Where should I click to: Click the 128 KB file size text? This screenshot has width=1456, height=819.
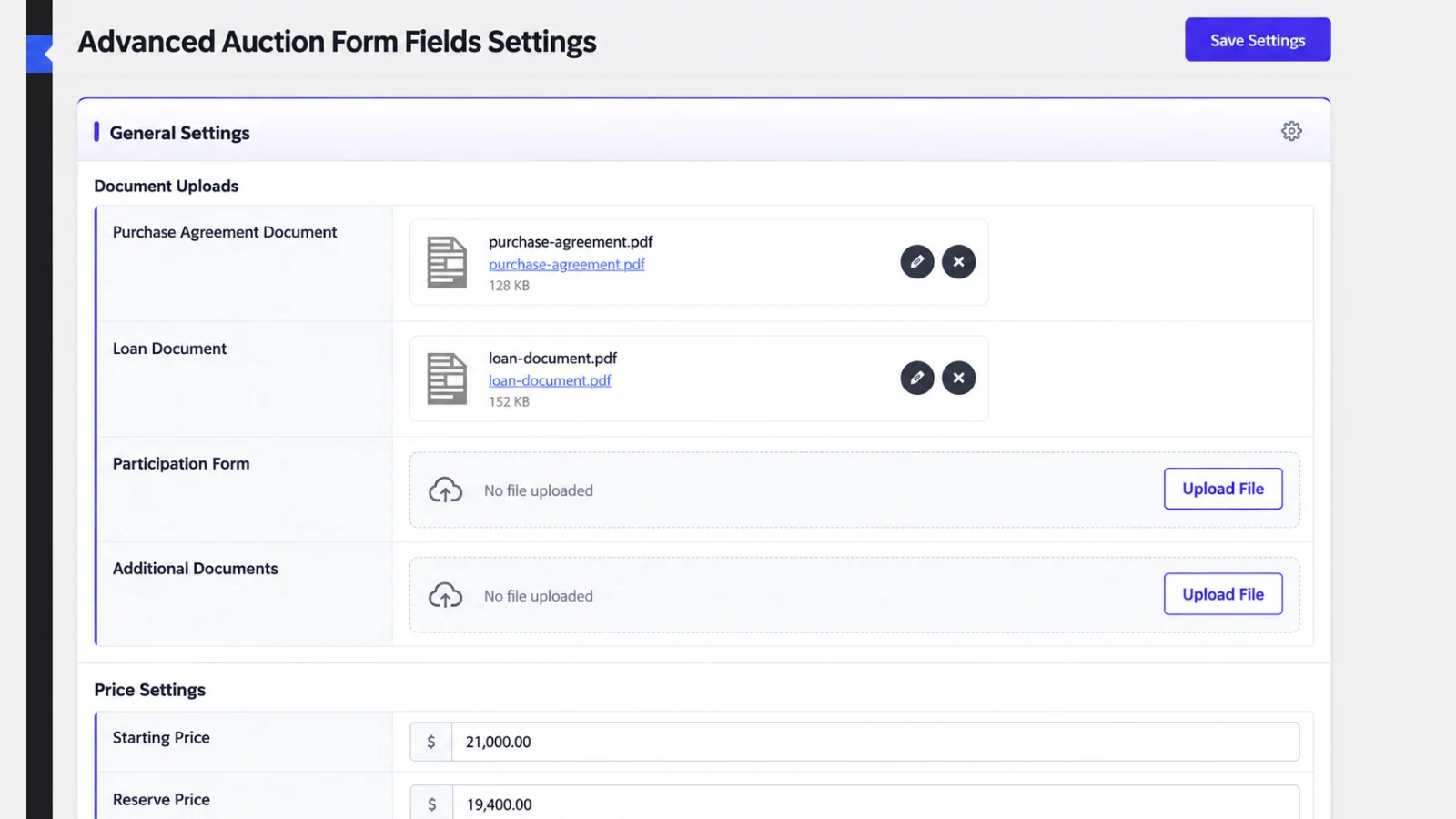click(x=509, y=286)
